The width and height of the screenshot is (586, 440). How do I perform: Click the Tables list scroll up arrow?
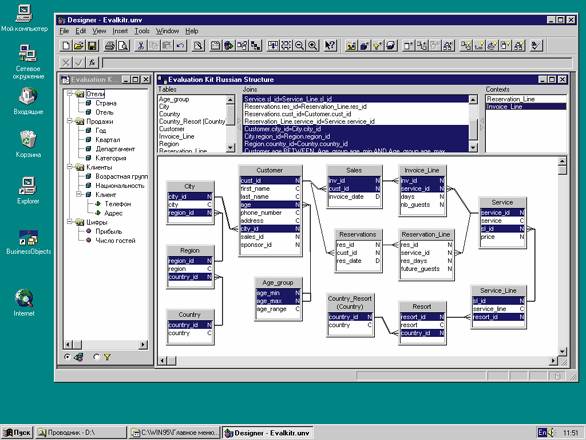pos(230,99)
